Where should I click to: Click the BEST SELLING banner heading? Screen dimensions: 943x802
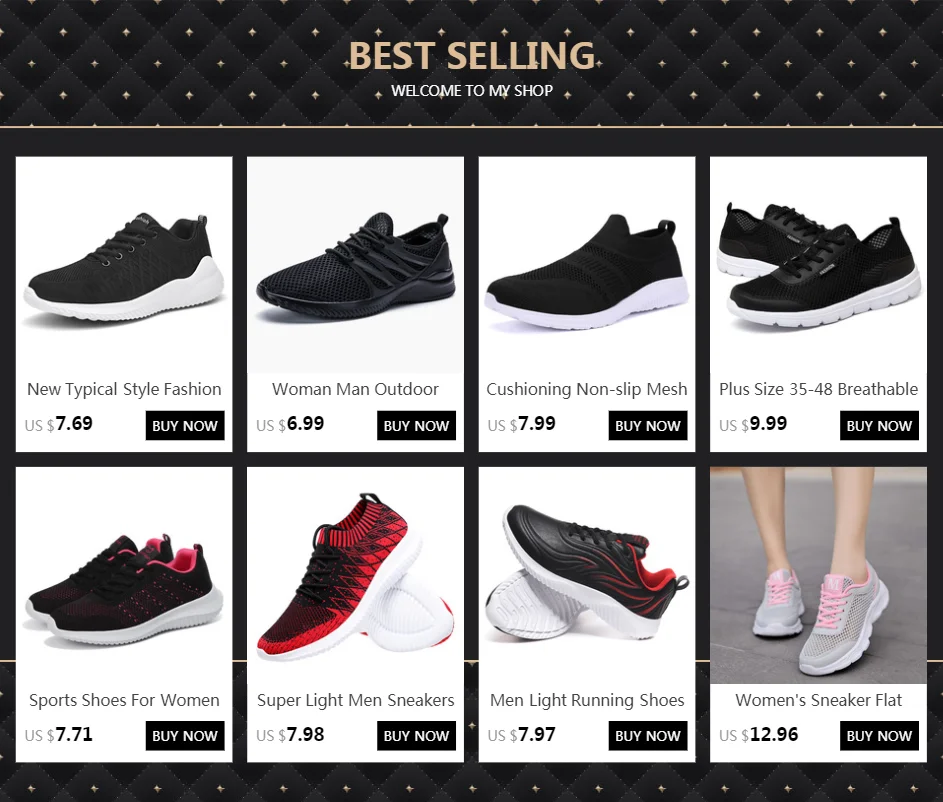coord(472,56)
